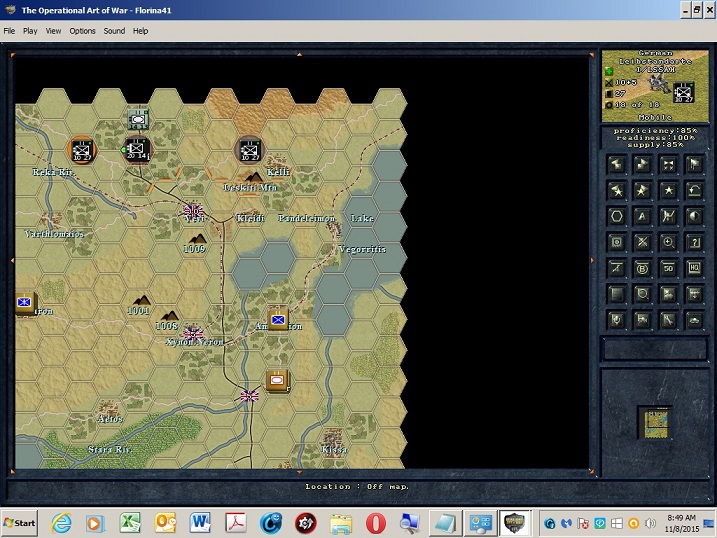Open the Options menu

82,31
